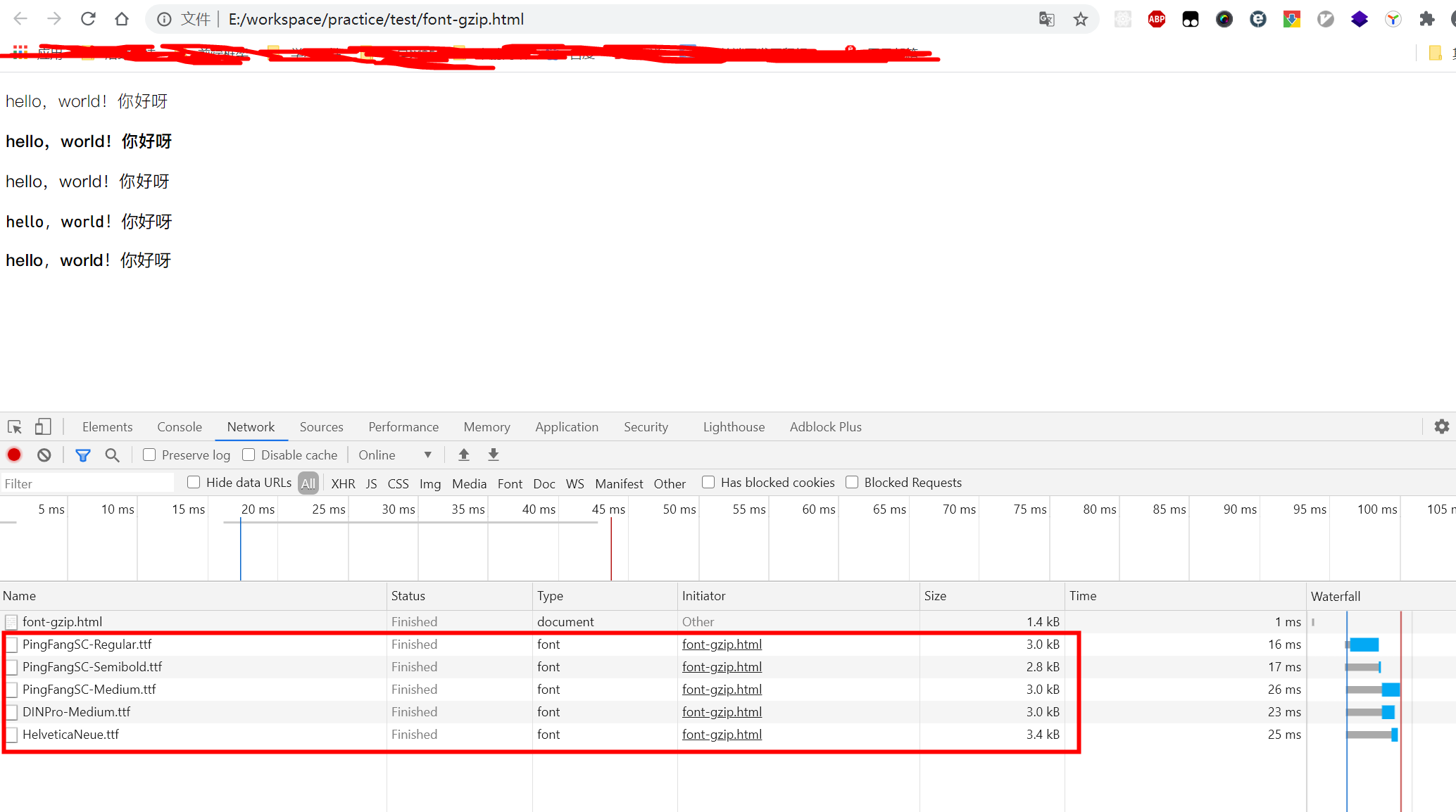Open the ABP Adblock extension icon
This screenshot has width=1456, height=812.
pos(1157,19)
